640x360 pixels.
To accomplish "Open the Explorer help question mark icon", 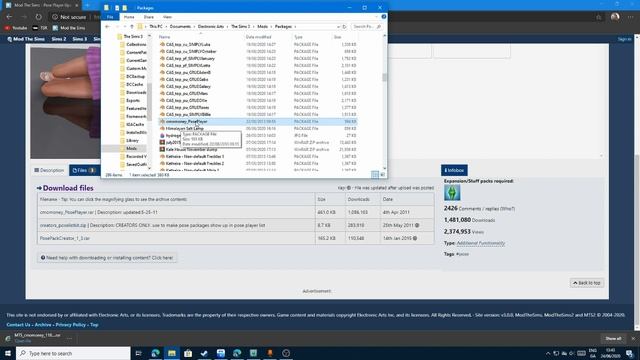I will (384, 17).
